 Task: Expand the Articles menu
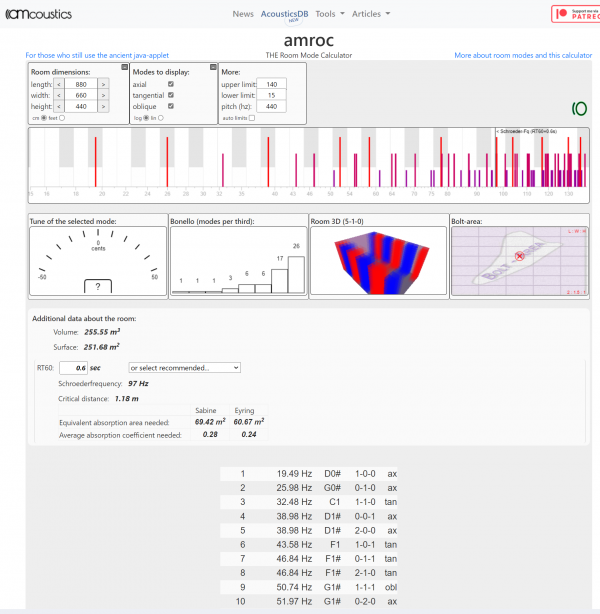coord(370,14)
